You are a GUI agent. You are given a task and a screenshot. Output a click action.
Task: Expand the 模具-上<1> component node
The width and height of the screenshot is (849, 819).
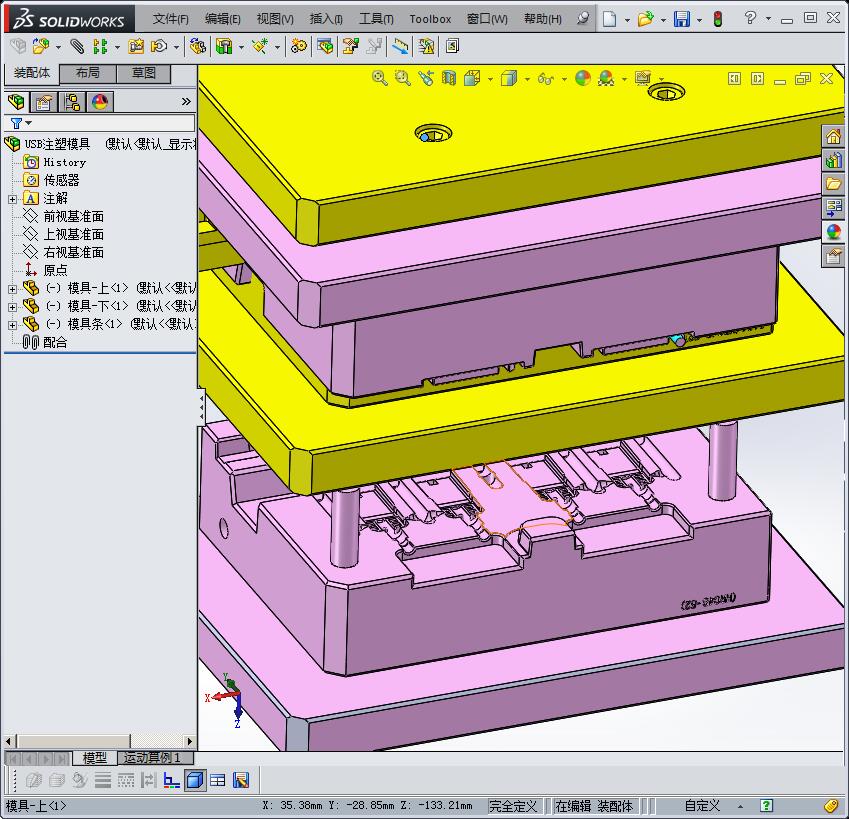tap(12, 289)
